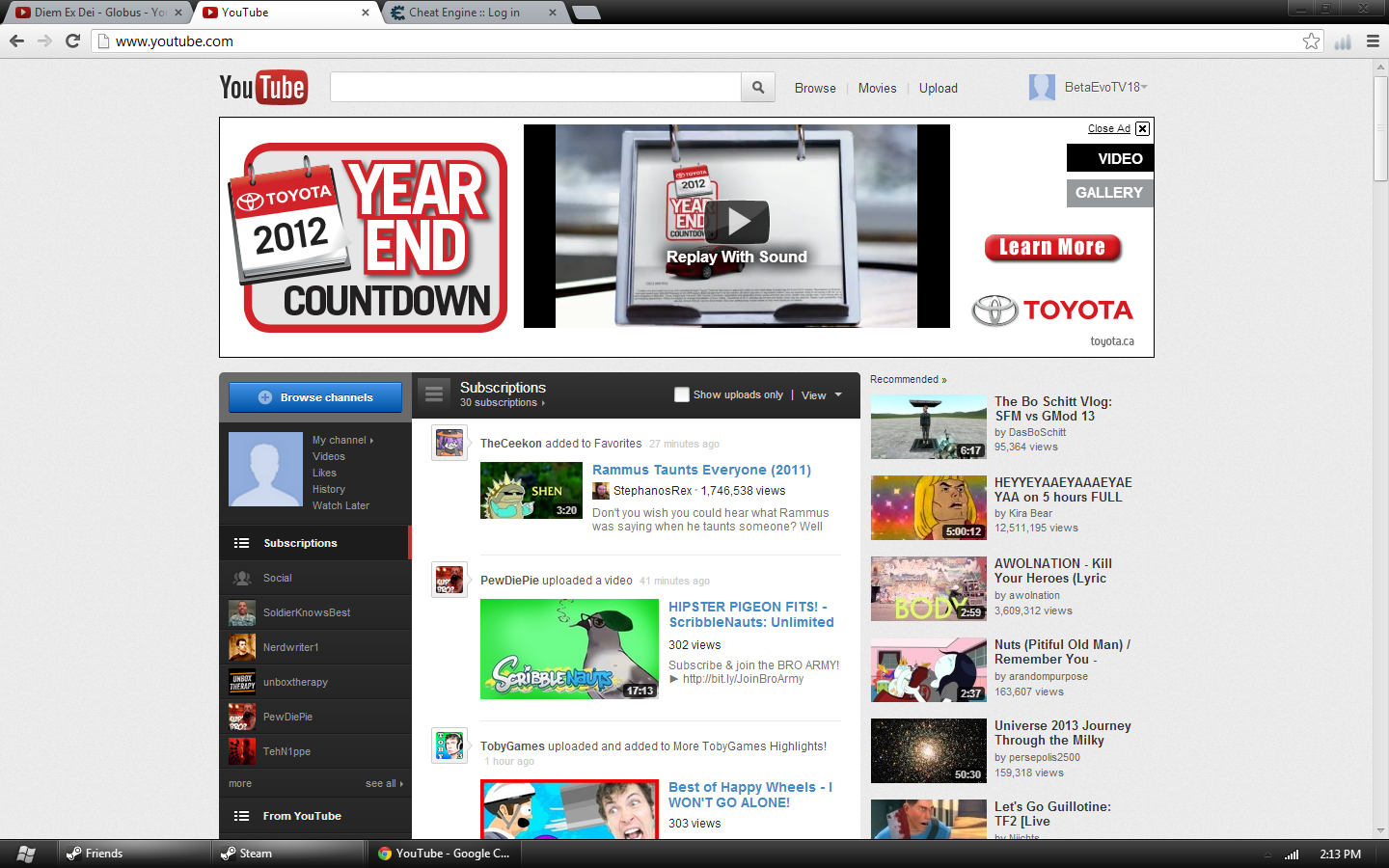Viewport: 1389px width, 868px height.
Task: Expand see all subscriptions
Action: click(384, 783)
